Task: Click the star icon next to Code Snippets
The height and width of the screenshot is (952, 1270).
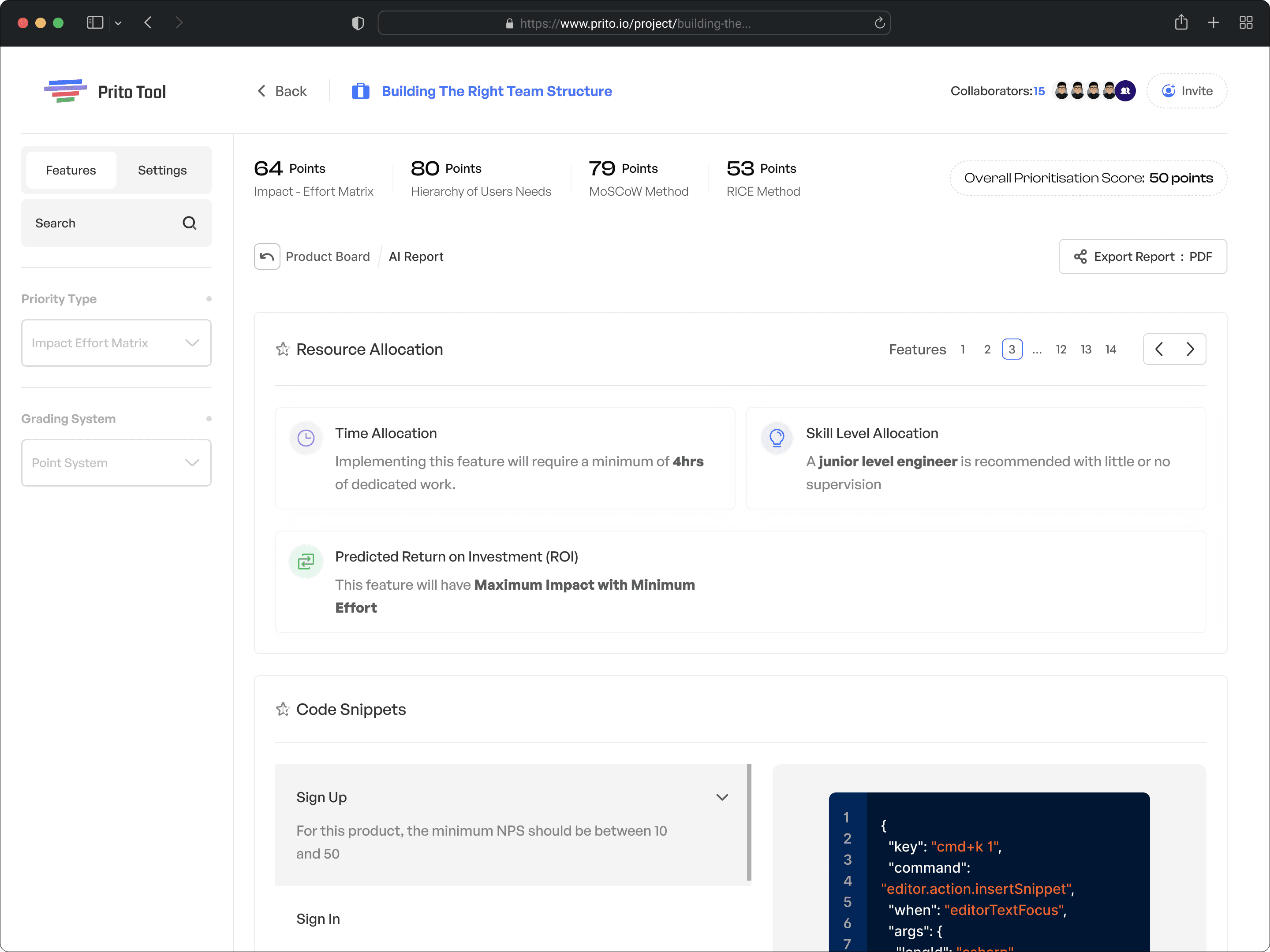Action: coord(283,709)
